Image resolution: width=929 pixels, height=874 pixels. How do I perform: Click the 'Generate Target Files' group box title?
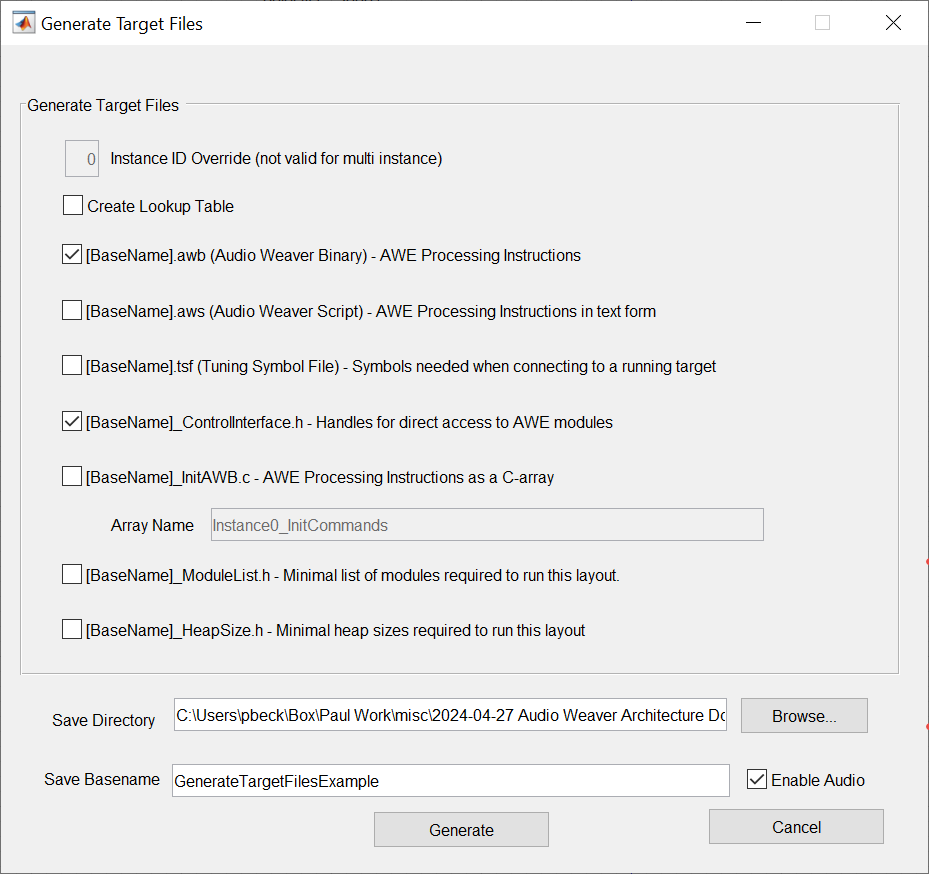[x=103, y=105]
